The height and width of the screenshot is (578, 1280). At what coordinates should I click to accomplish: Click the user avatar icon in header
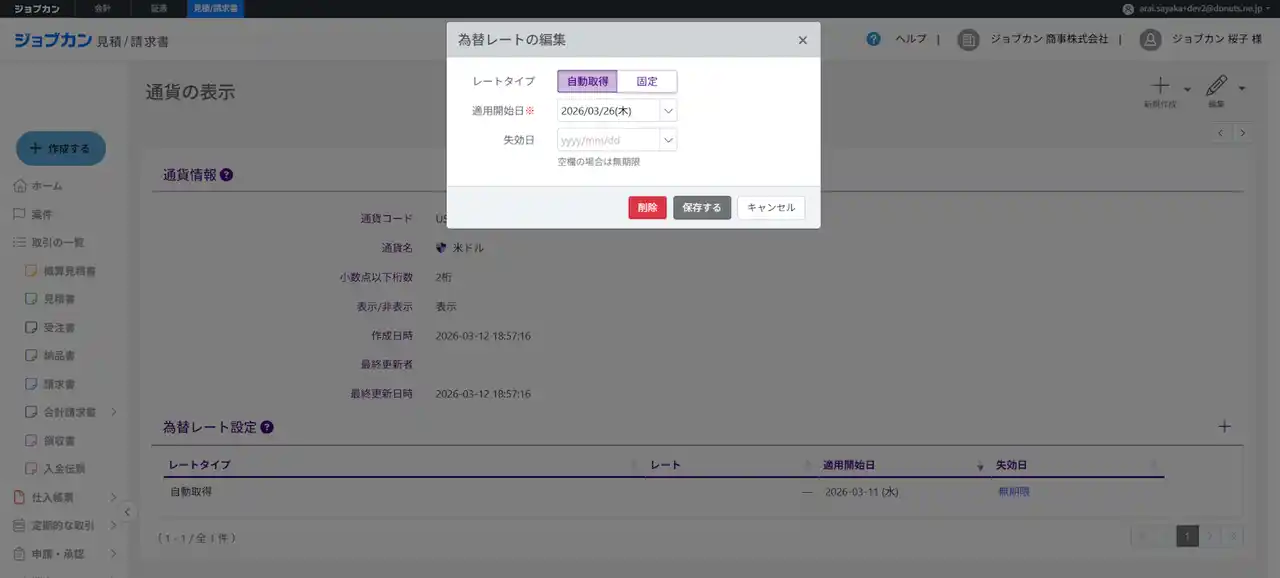coord(1150,39)
